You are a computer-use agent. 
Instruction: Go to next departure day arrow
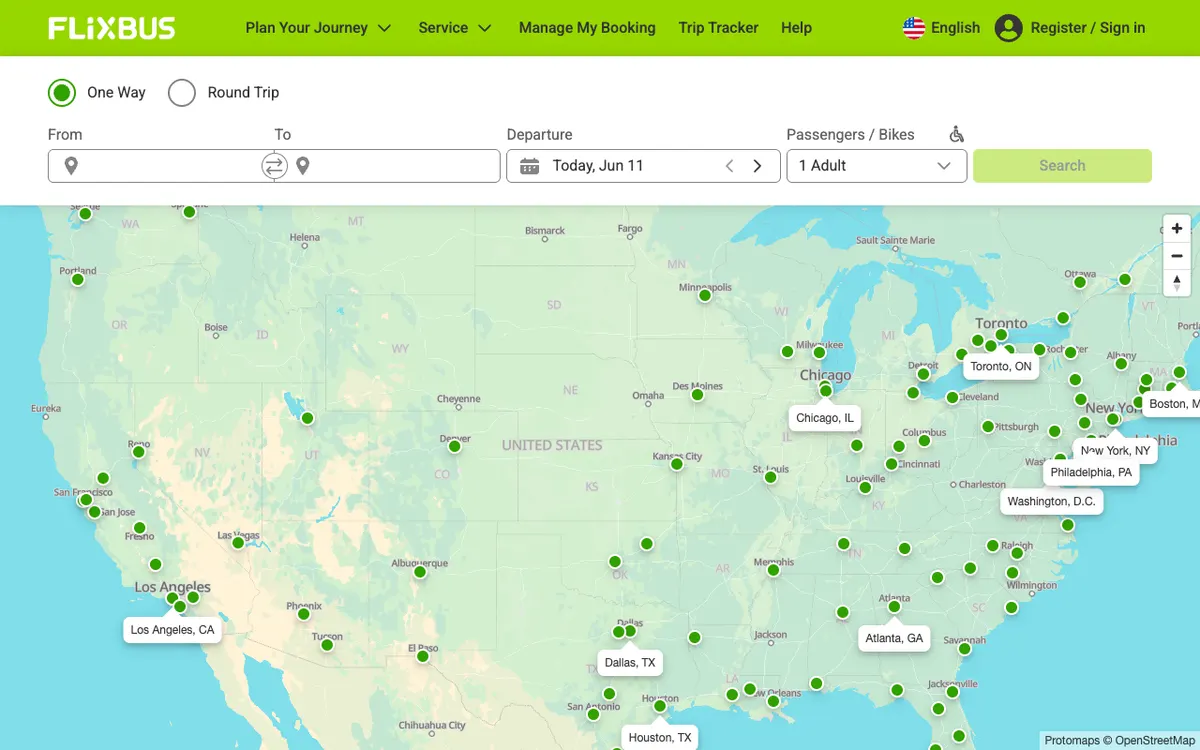757,166
